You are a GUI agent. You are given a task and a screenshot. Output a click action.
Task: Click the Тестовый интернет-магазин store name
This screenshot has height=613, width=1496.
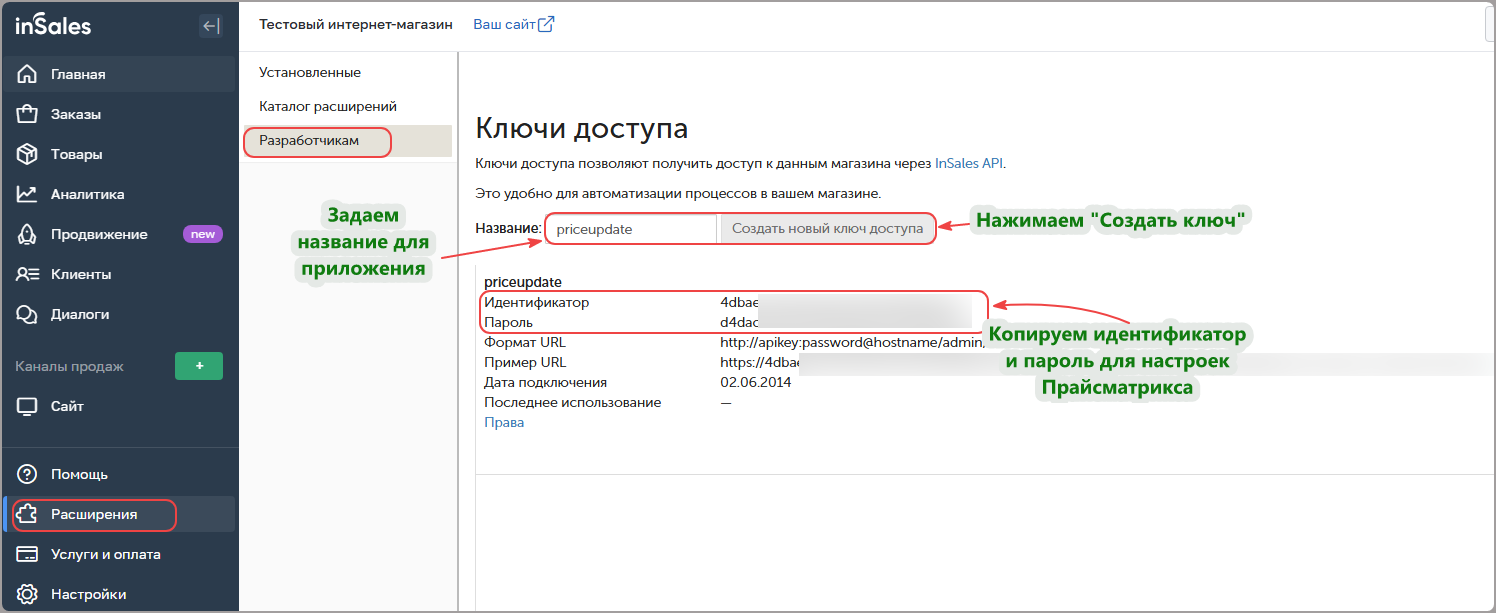point(356,24)
